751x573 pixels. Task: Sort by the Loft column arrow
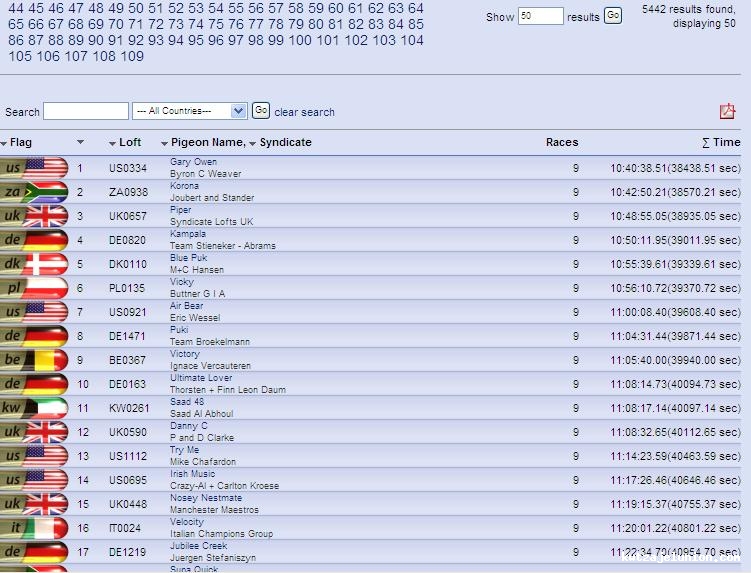(112, 143)
